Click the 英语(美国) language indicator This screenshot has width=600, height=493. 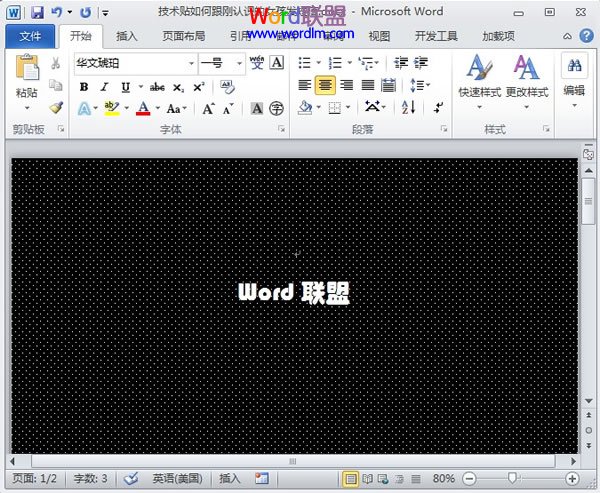tap(177, 478)
